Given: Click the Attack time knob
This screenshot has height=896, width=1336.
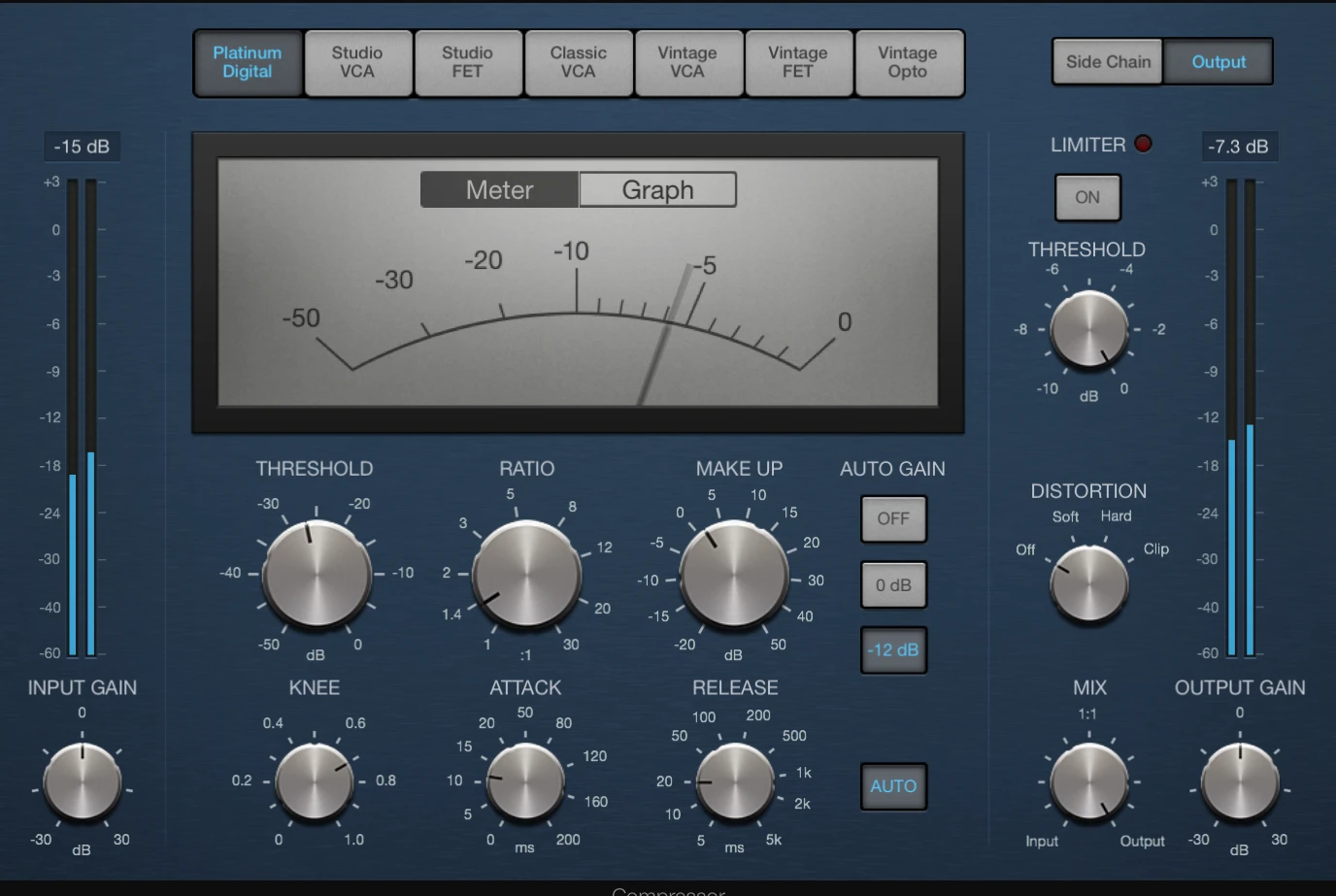Looking at the screenshot, I should coord(525,781).
